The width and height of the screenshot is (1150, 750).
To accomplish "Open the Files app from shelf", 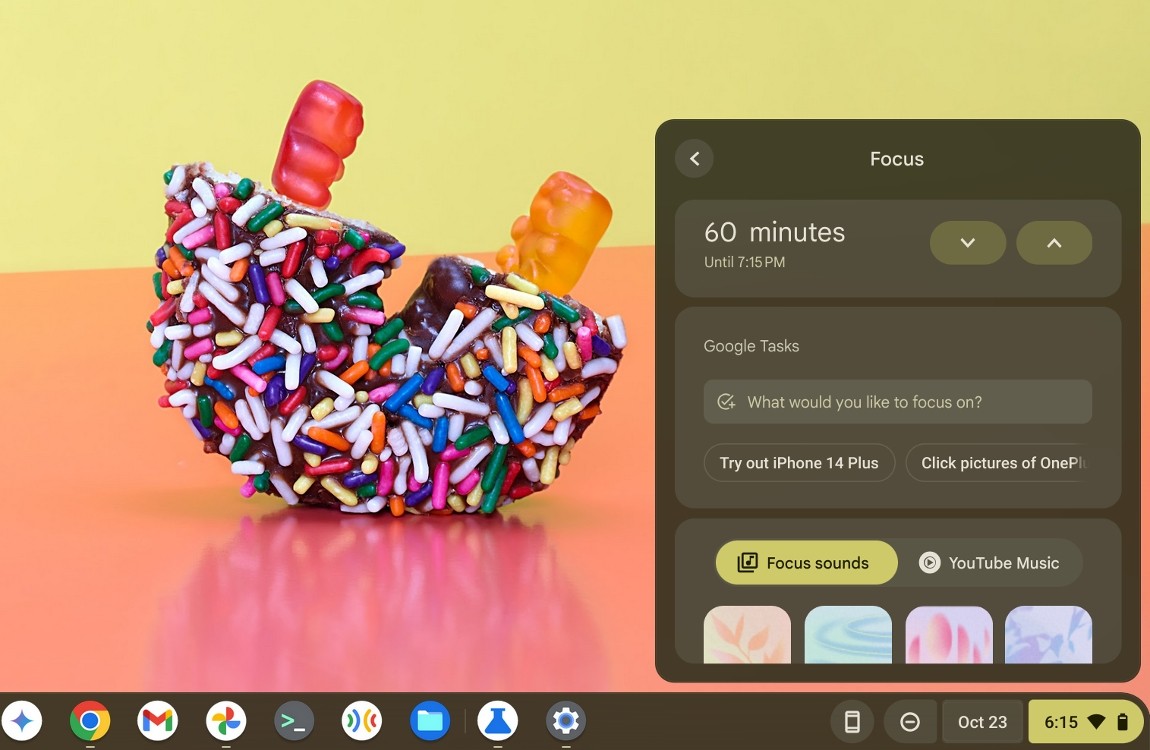I will pyautogui.click(x=430, y=721).
